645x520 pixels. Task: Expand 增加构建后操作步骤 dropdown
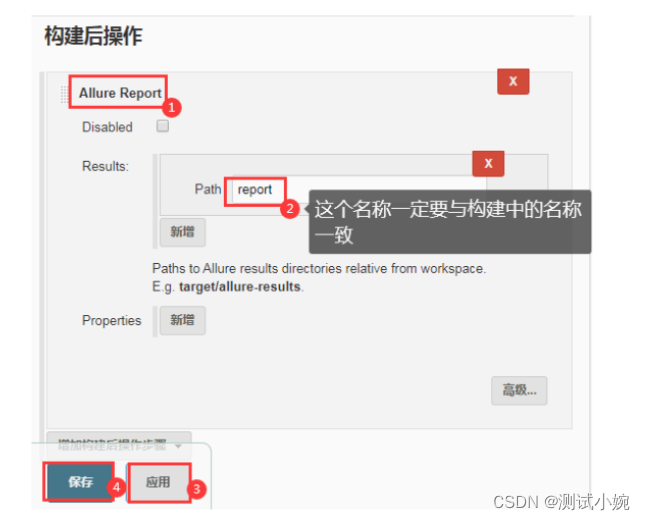coord(119,446)
